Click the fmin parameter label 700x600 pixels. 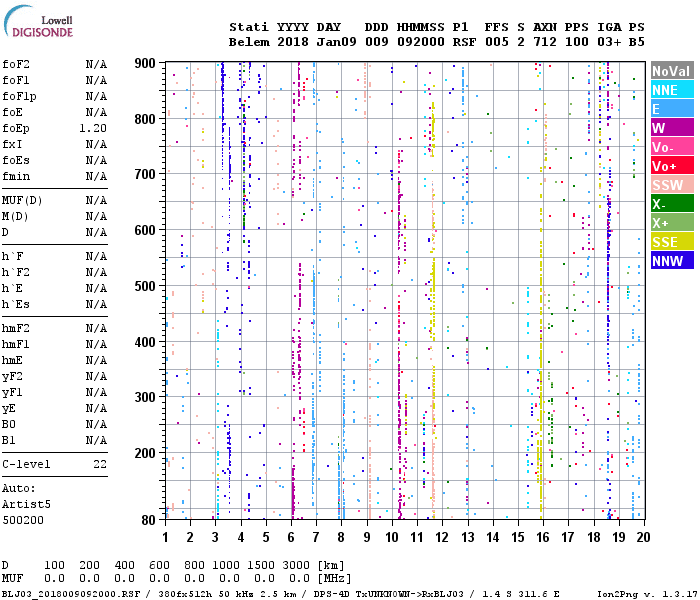[16, 177]
